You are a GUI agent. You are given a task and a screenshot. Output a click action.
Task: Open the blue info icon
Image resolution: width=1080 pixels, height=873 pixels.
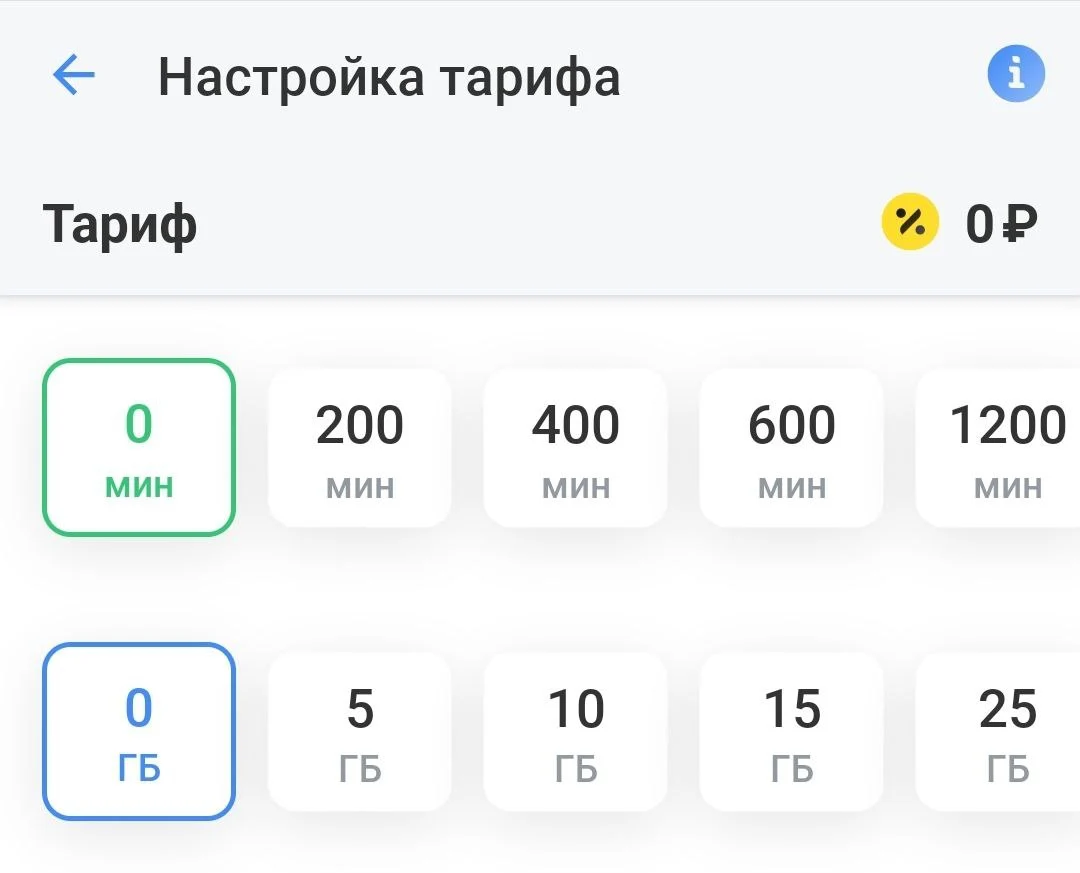[x=1016, y=74]
